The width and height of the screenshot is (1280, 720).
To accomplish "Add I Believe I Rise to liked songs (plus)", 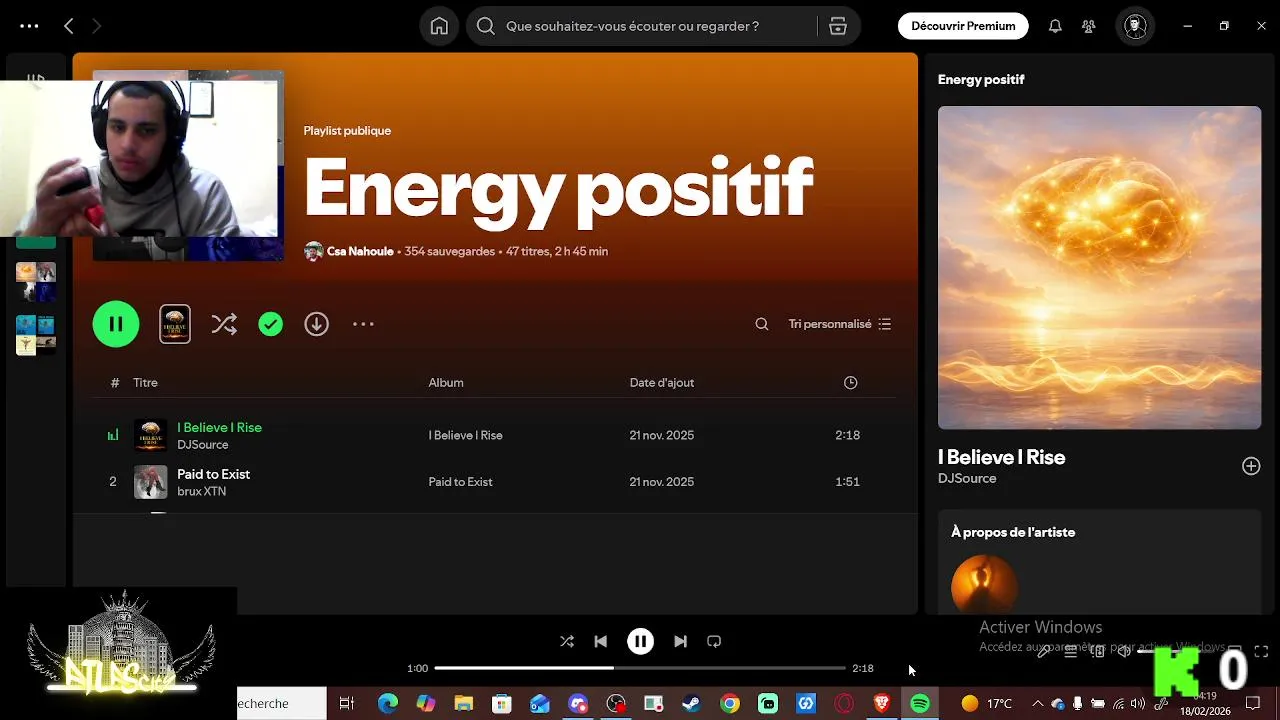I will click(x=1251, y=466).
